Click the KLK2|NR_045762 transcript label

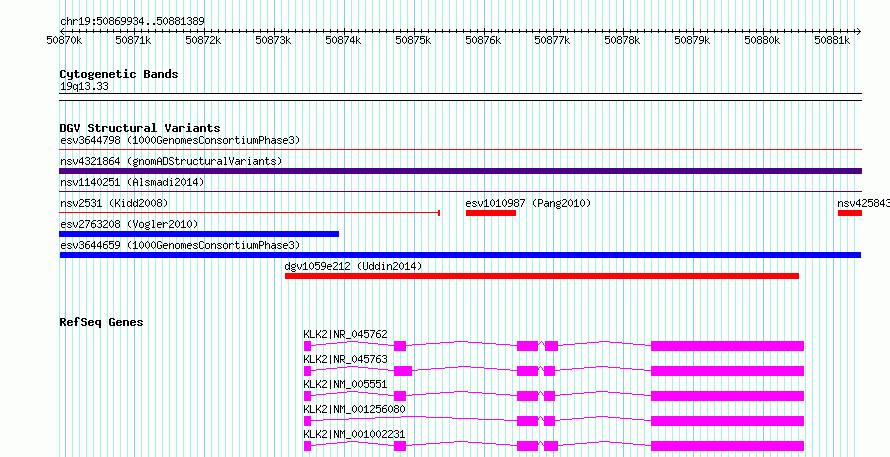pyautogui.click(x=345, y=334)
